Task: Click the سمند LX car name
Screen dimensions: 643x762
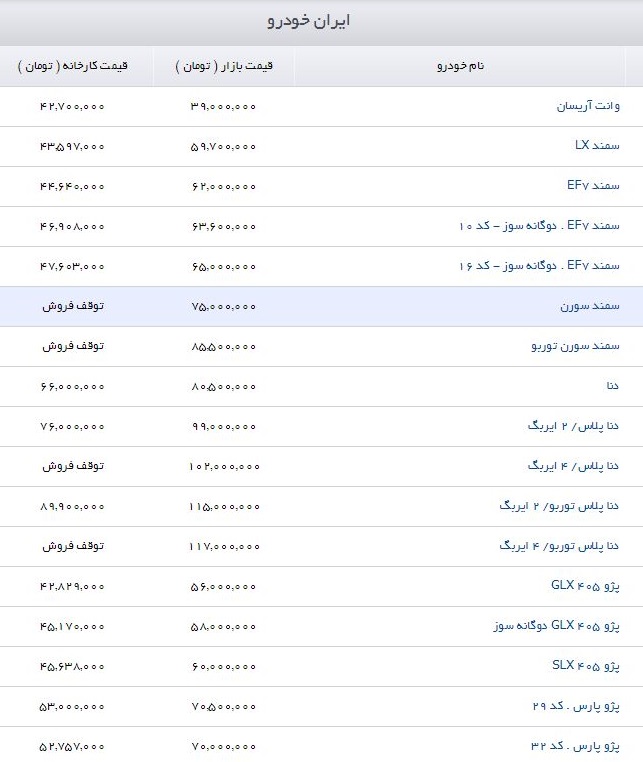Action: (x=597, y=146)
